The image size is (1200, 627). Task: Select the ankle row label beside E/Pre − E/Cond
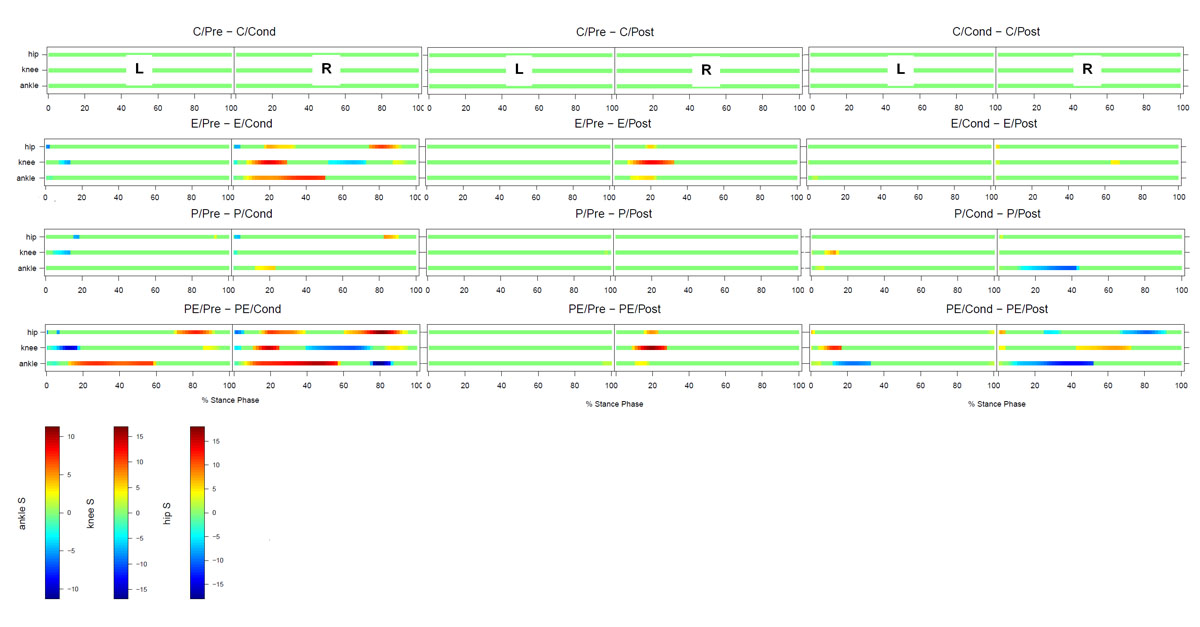[x=28, y=178]
